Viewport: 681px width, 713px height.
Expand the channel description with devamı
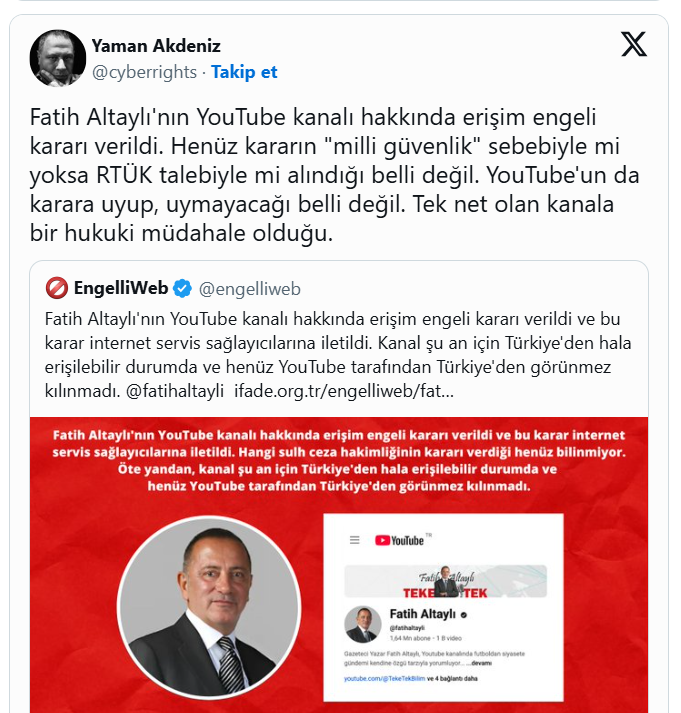(481, 663)
